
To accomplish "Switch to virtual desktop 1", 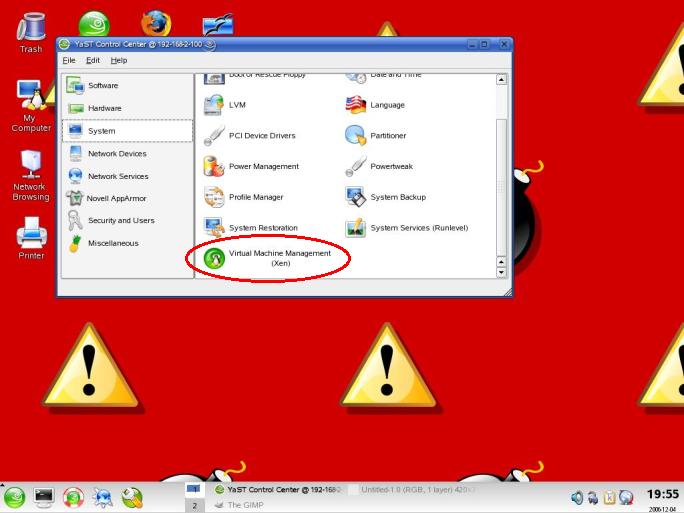I will [x=194, y=489].
